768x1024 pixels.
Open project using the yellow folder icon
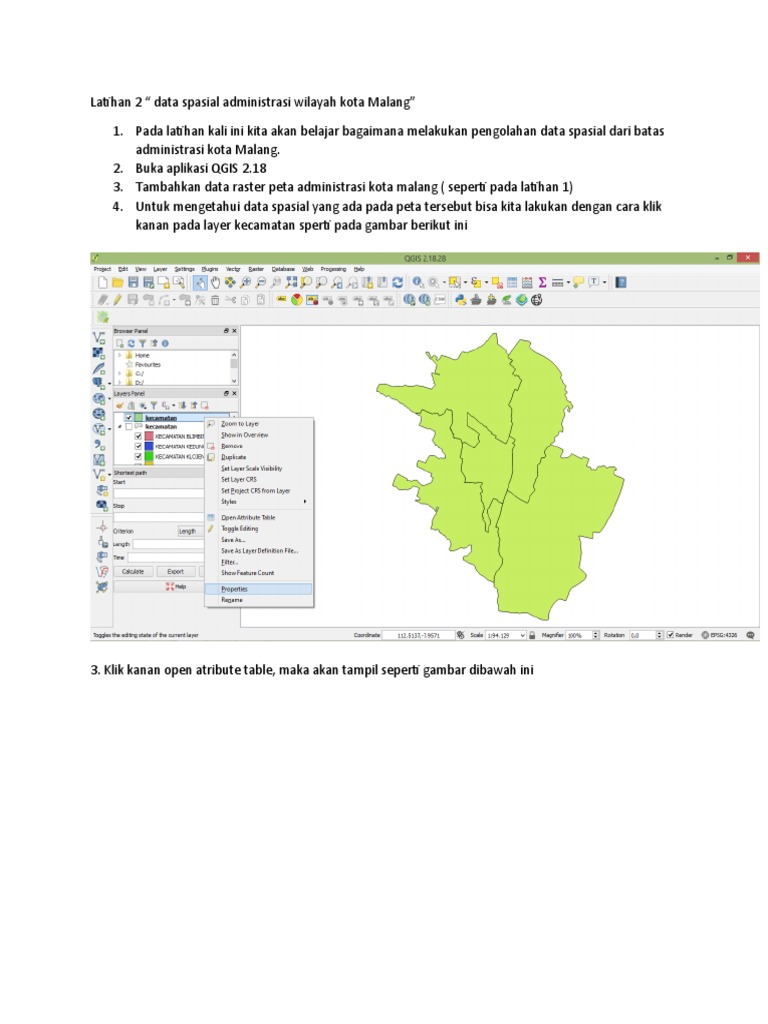point(118,283)
